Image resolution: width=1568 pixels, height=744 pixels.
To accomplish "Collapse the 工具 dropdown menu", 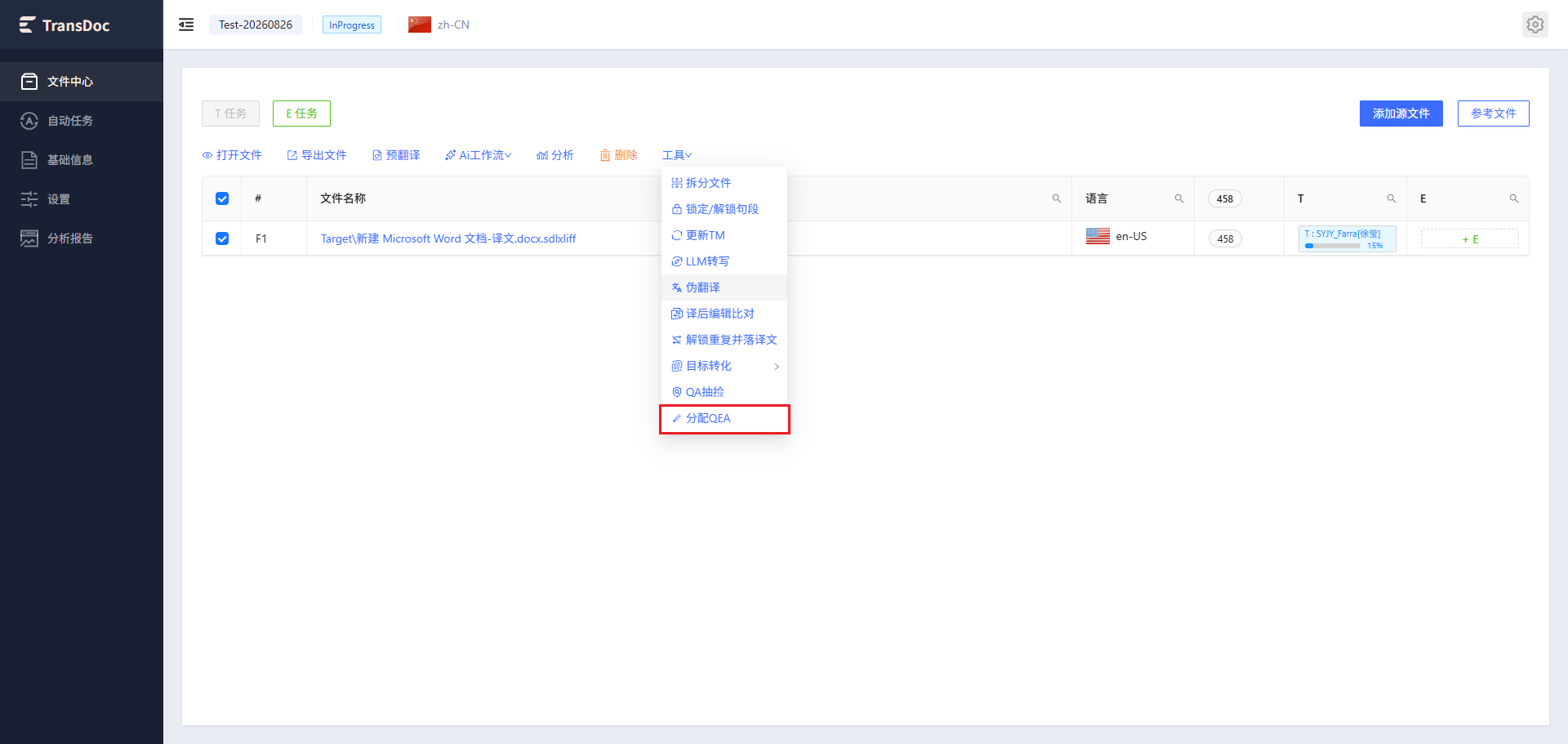I will (x=677, y=155).
